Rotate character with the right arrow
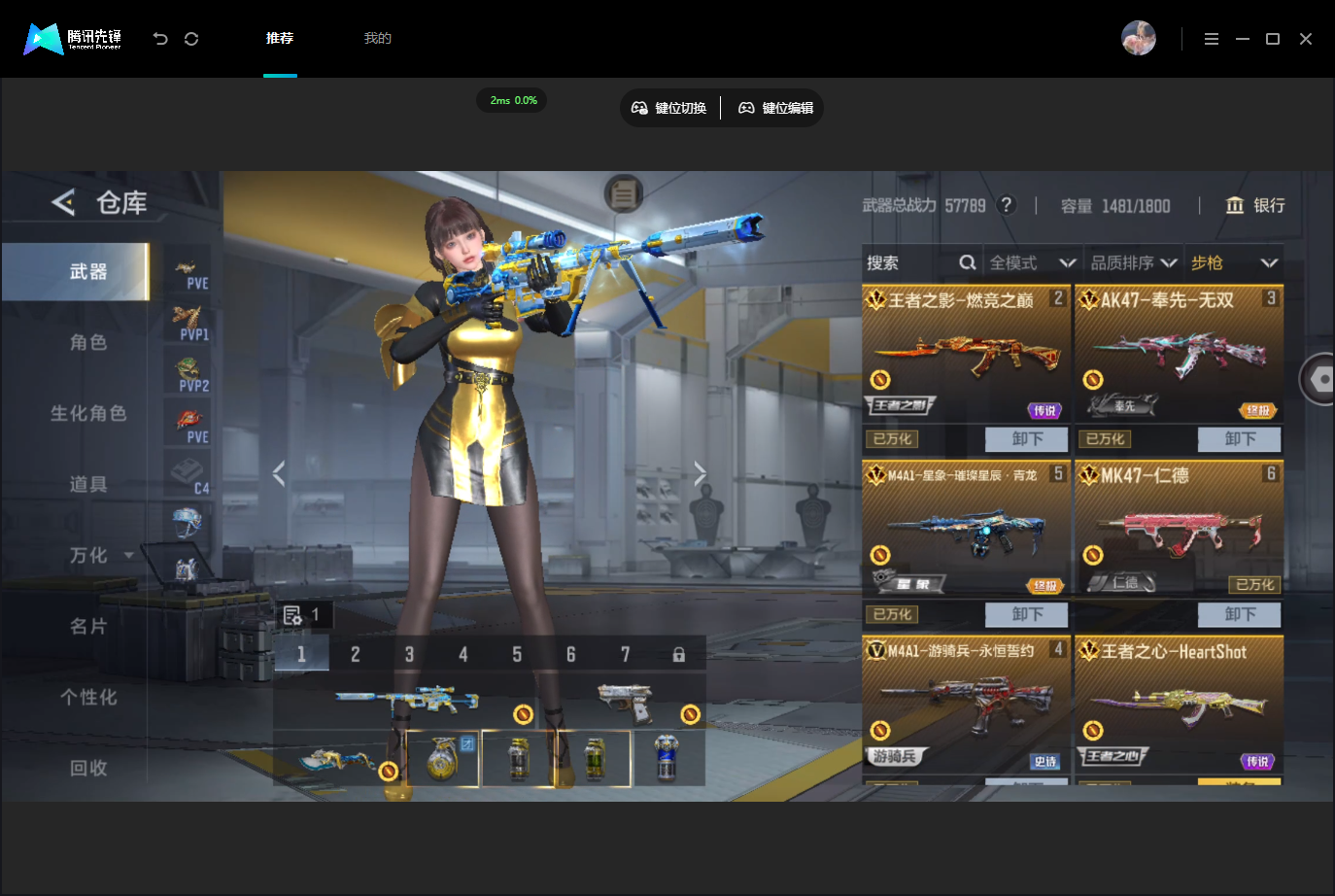Image resolution: width=1335 pixels, height=896 pixels. coord(700,473)
